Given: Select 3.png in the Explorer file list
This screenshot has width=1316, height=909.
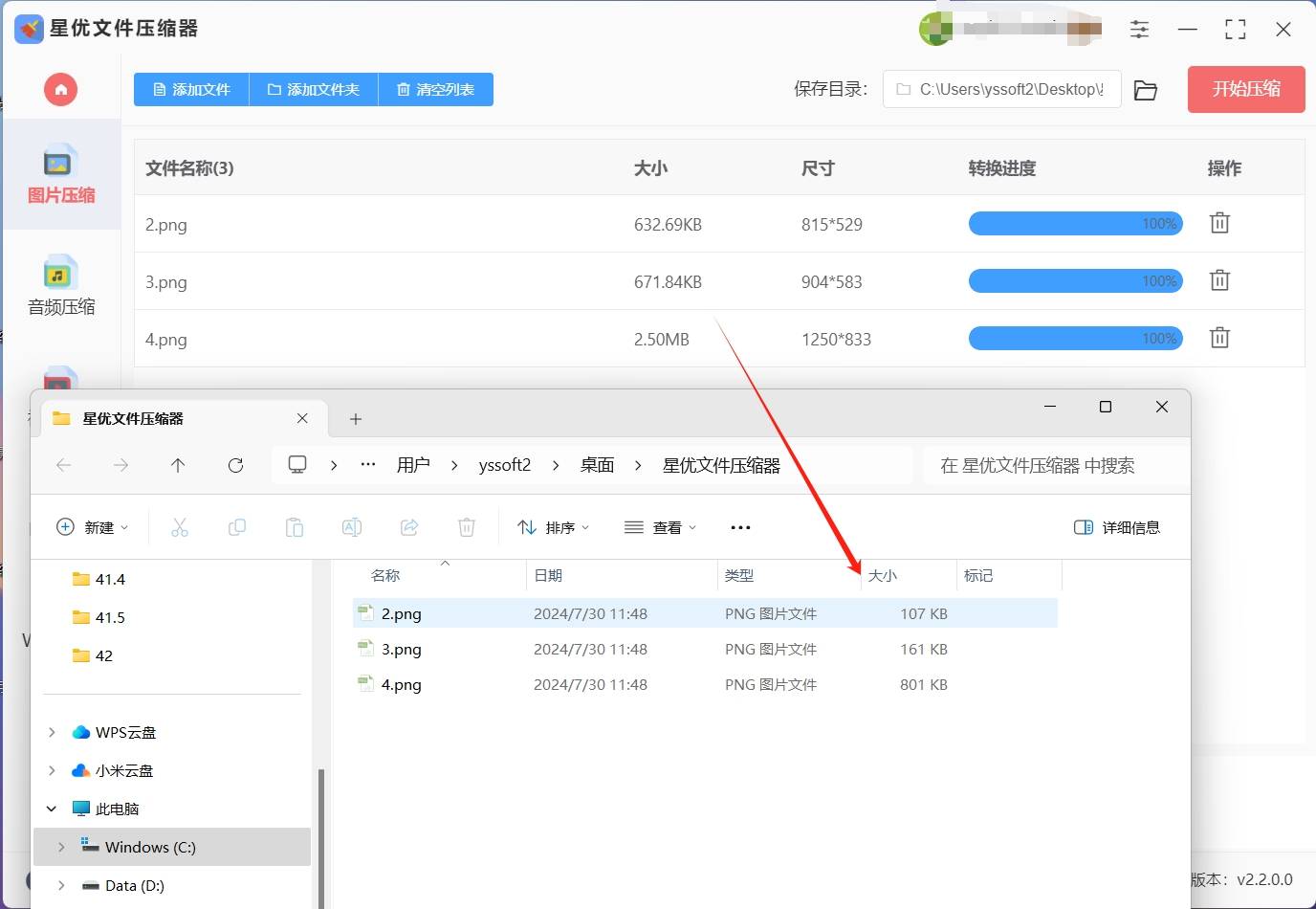Looking at the screenshot, I should click(x=705, y=649).
